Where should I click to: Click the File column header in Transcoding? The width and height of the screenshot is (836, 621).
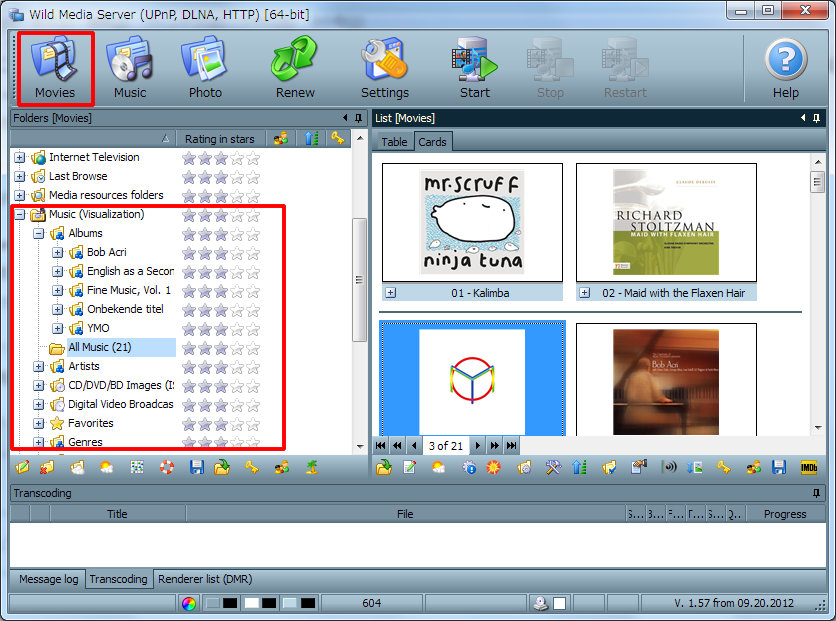click(x=405, y=514)
